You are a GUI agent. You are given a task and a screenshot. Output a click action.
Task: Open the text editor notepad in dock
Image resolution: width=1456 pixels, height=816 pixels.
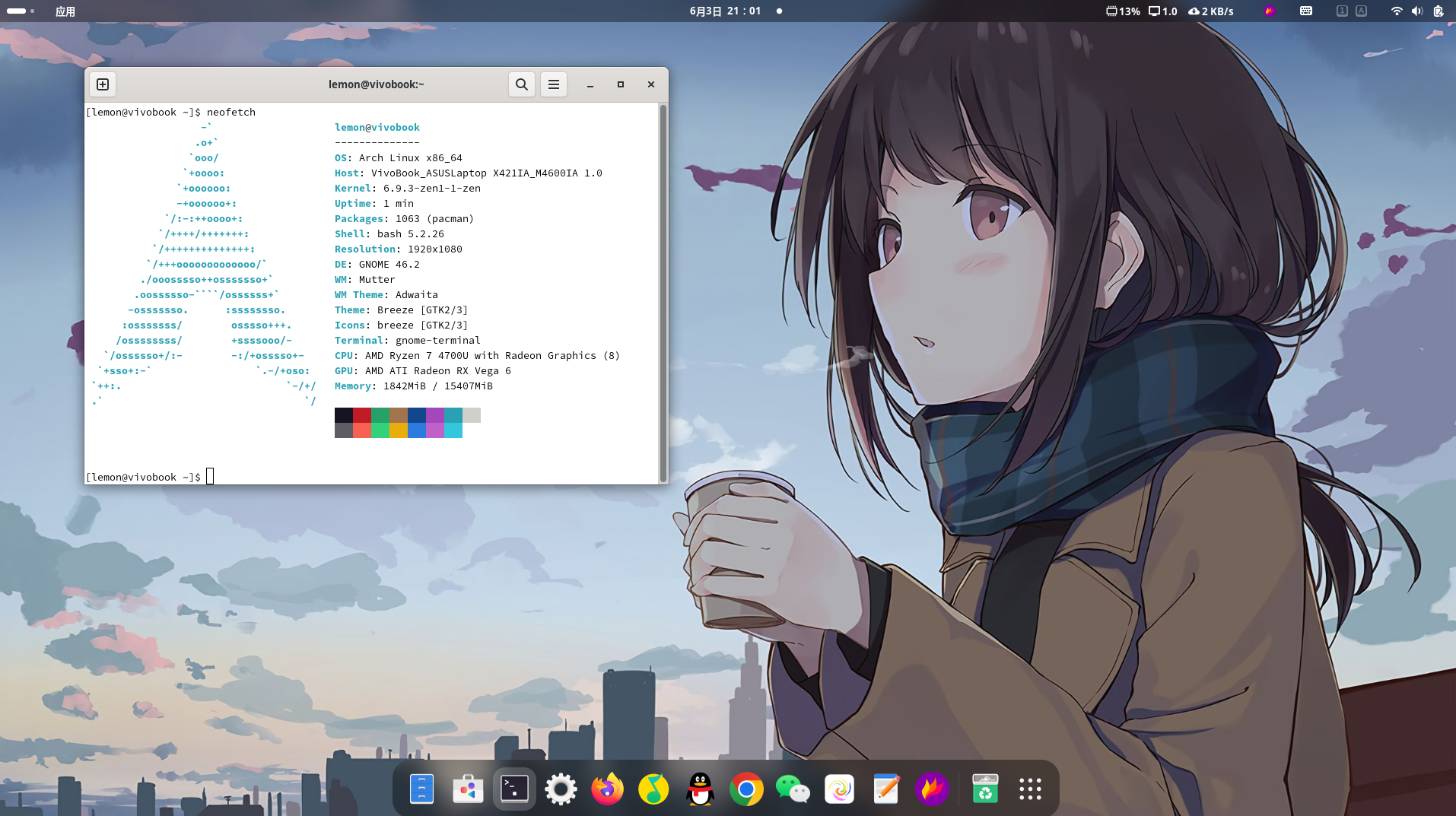click(x=885, y=789)
